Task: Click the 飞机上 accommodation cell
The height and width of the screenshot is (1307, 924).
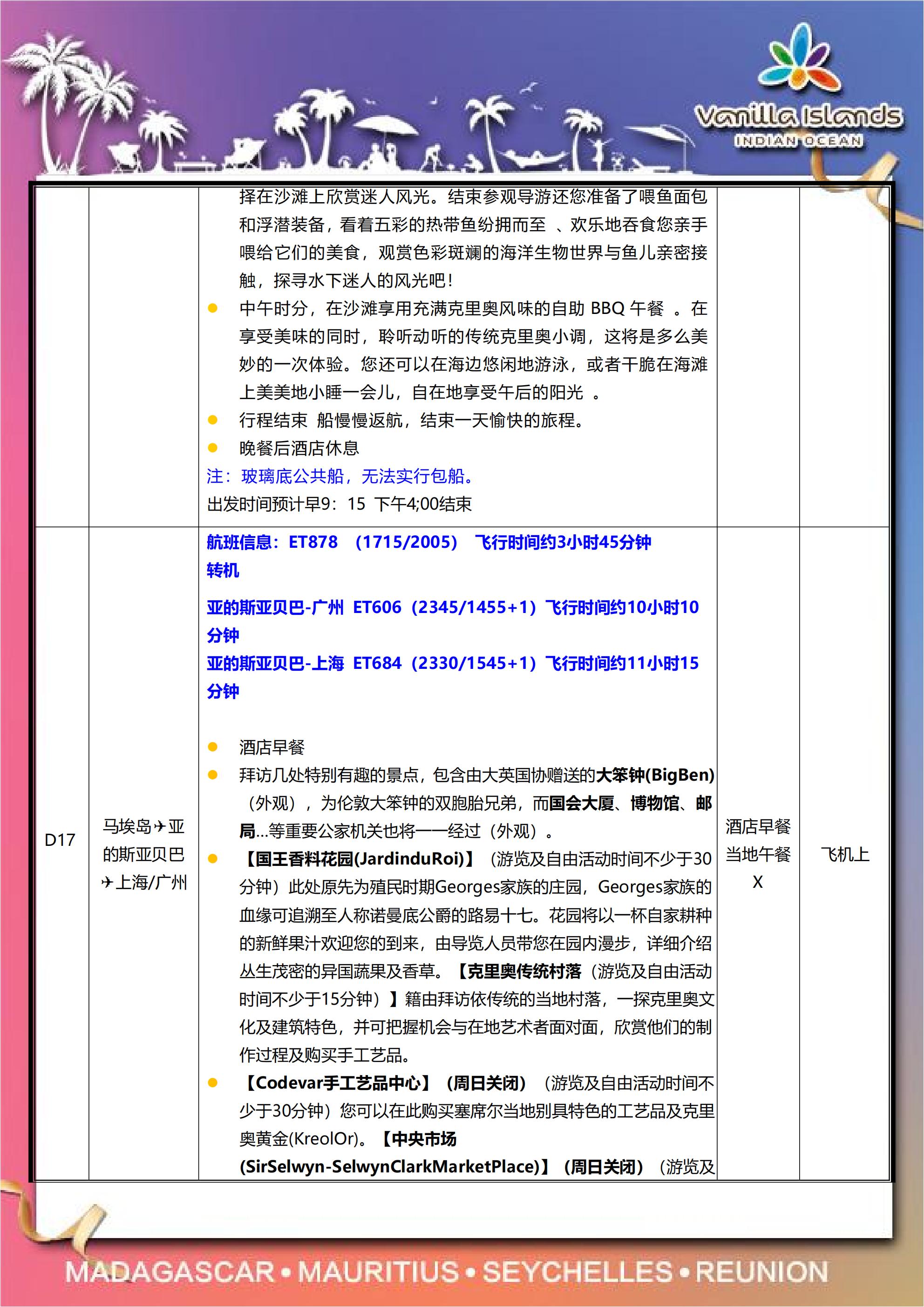Action: pyautogui.click(x=845, y=854)
